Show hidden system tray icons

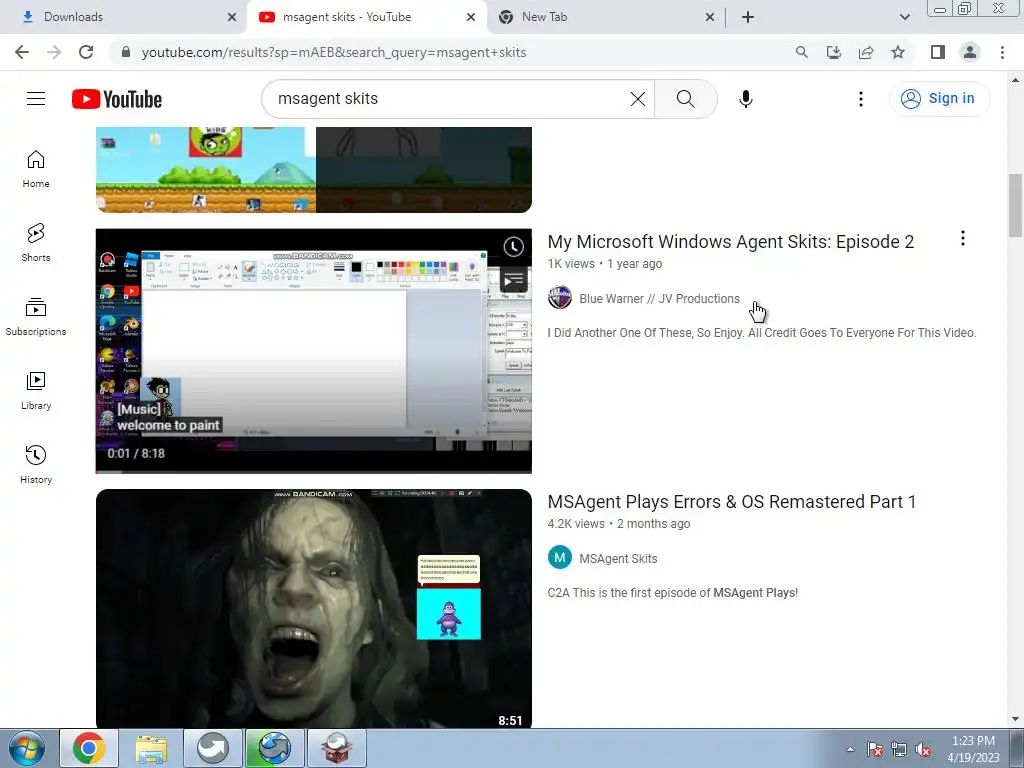click(850, 749)
